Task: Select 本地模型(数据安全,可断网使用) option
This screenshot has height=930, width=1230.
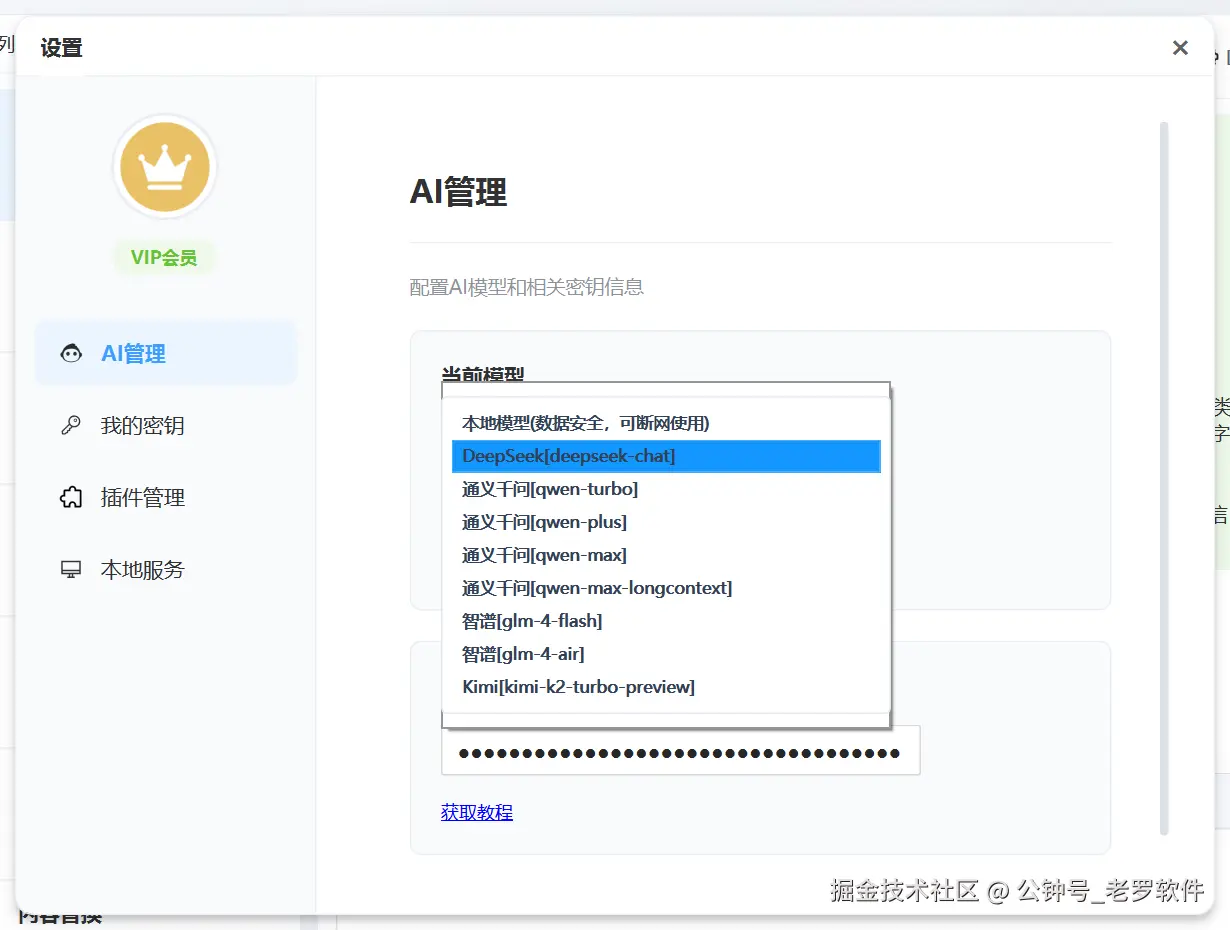Action: 666,423
